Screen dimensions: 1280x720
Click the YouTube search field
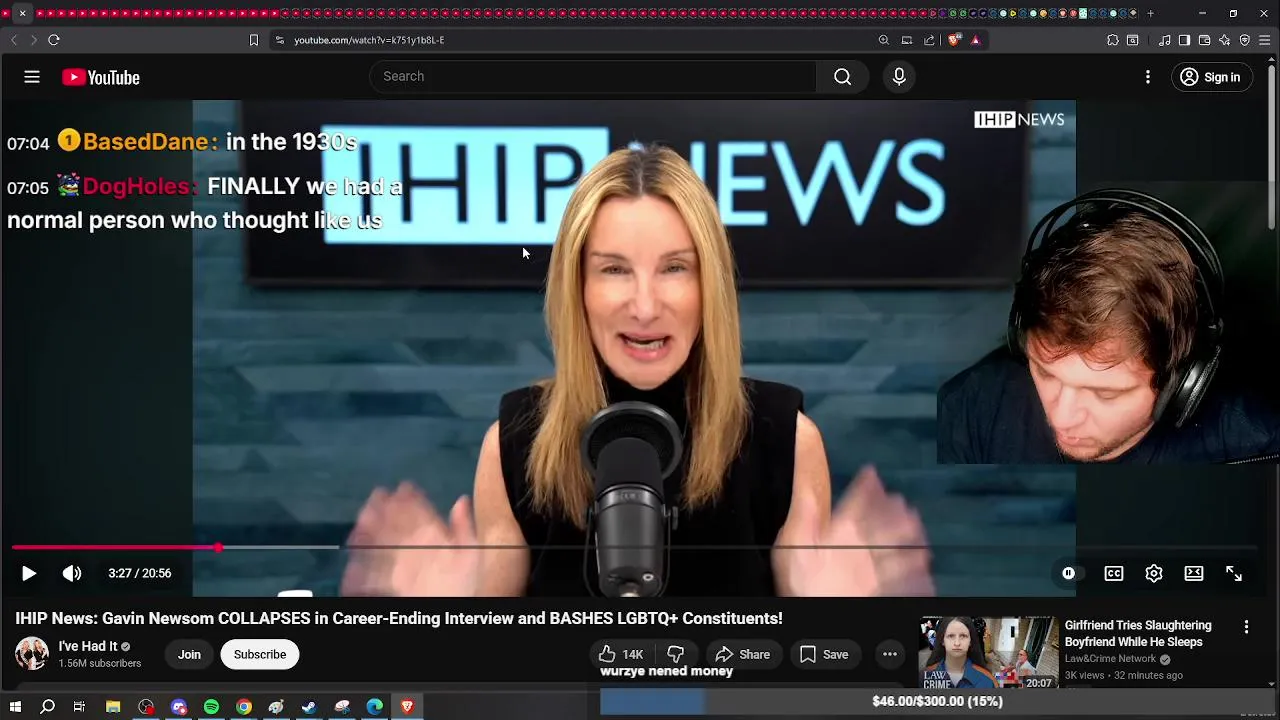[x=593, y=76]
